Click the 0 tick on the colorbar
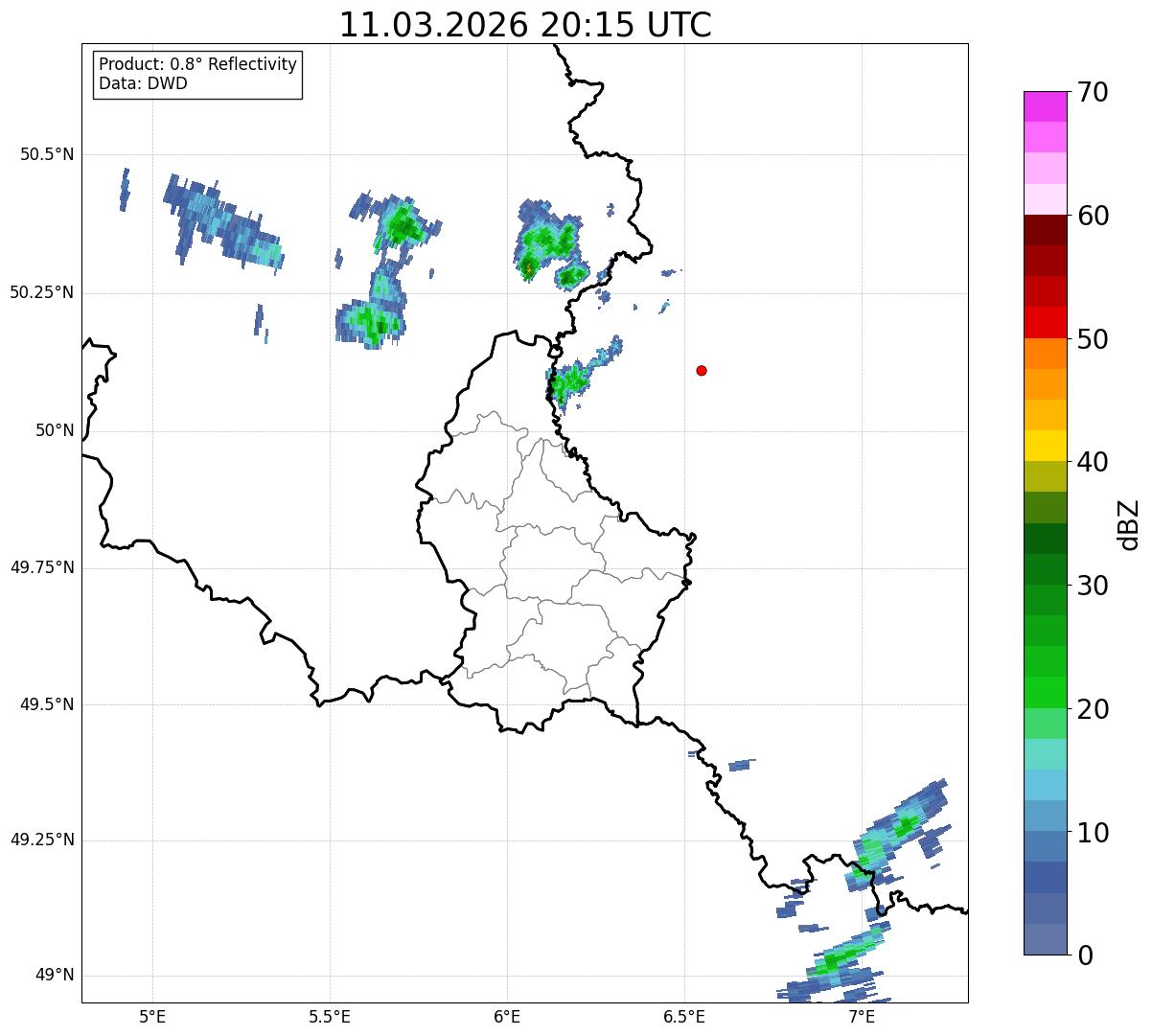1152x1036 pixels. (x=1085, y=955)
